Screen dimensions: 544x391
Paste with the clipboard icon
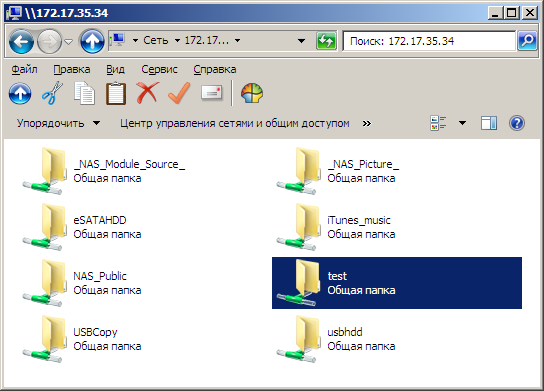click(116, 93)
